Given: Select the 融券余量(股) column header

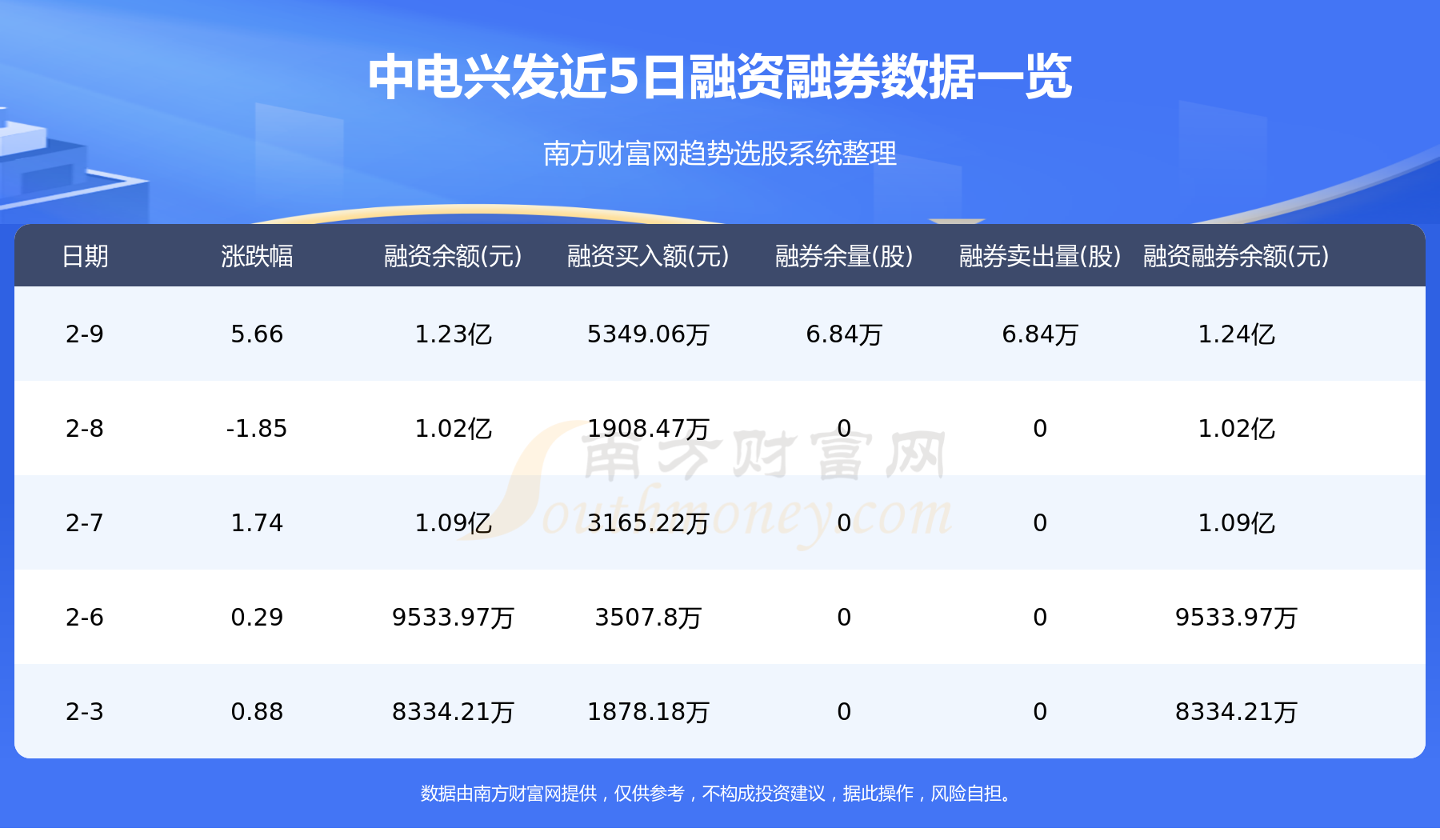Looking at the screenshot, I should (x=844, y=256).
